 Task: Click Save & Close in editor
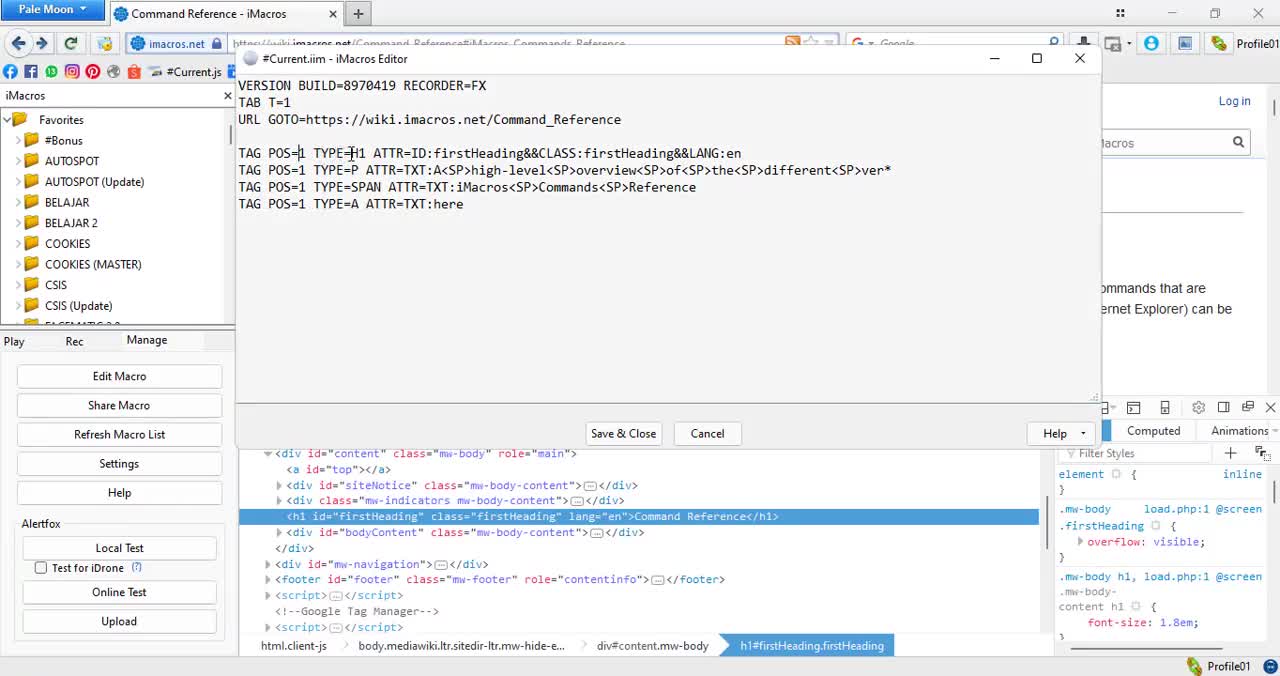[623, 433]
